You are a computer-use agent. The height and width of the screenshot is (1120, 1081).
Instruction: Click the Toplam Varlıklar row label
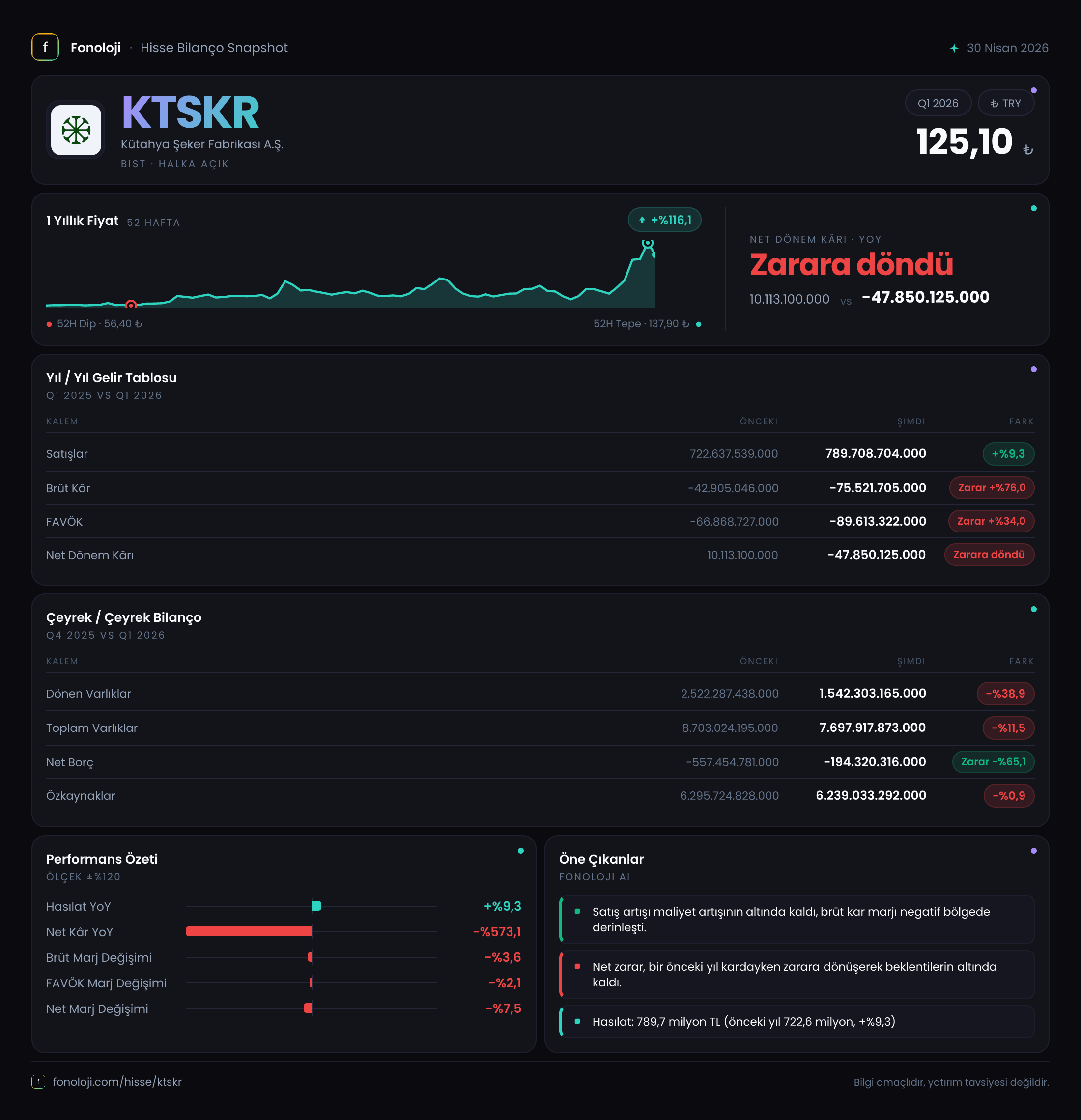[x=92, y=728]
